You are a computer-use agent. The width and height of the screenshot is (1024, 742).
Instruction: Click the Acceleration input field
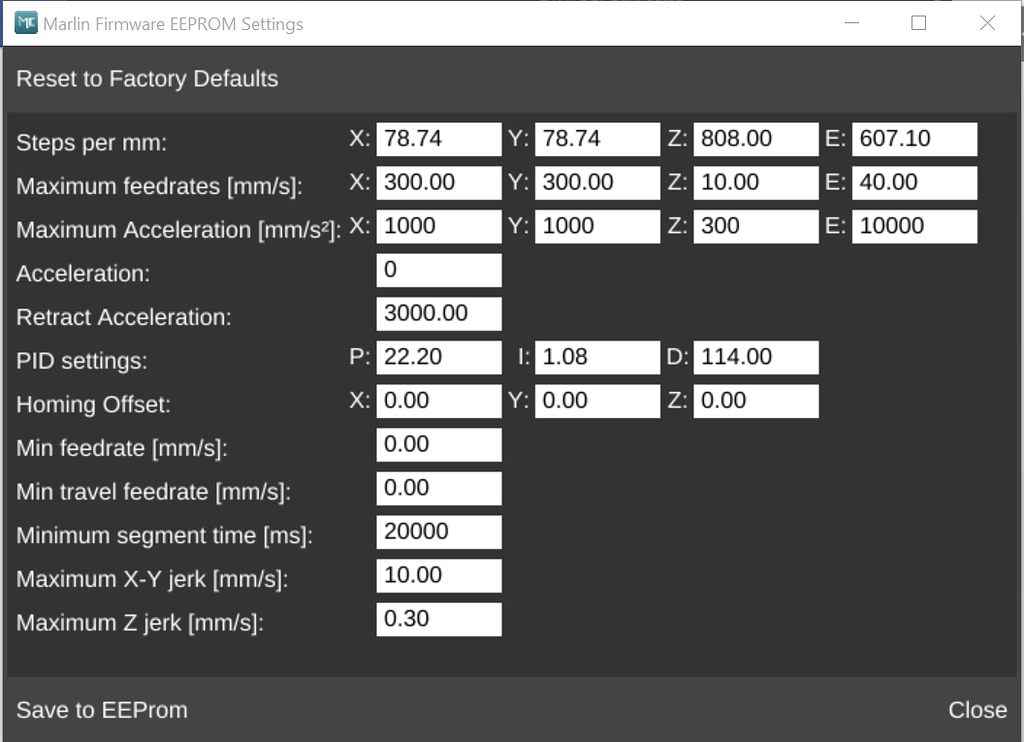[438, 270]
